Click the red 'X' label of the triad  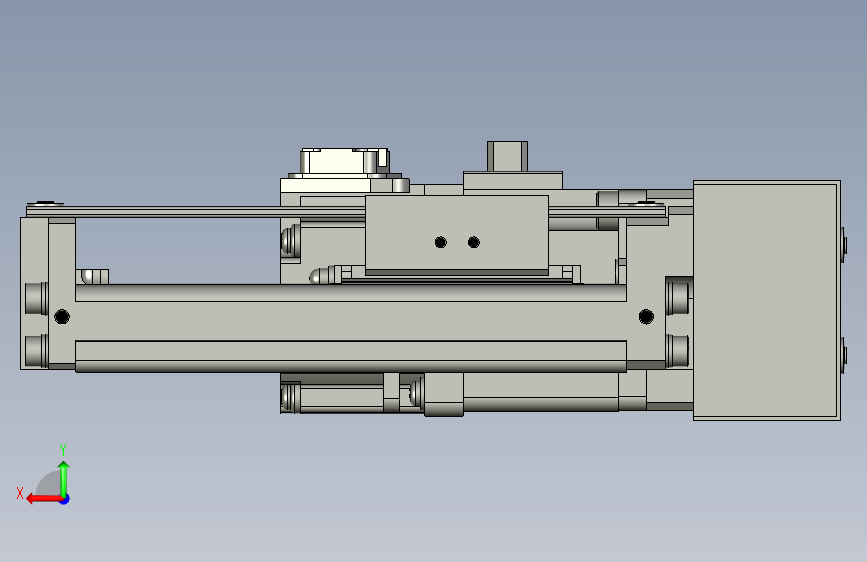click(20, 493)
